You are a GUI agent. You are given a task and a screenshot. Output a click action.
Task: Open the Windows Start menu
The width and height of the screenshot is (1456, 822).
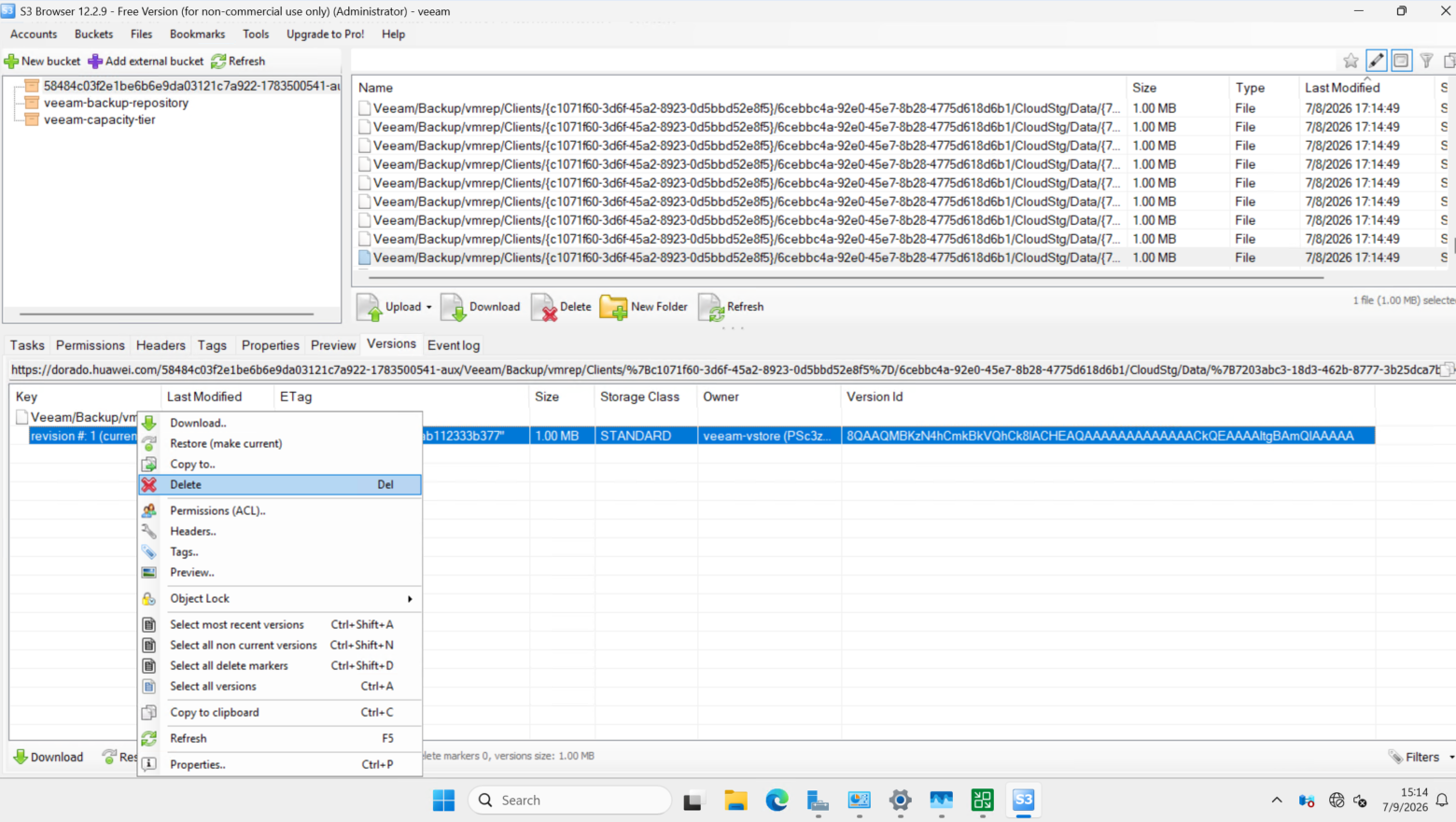444,800
